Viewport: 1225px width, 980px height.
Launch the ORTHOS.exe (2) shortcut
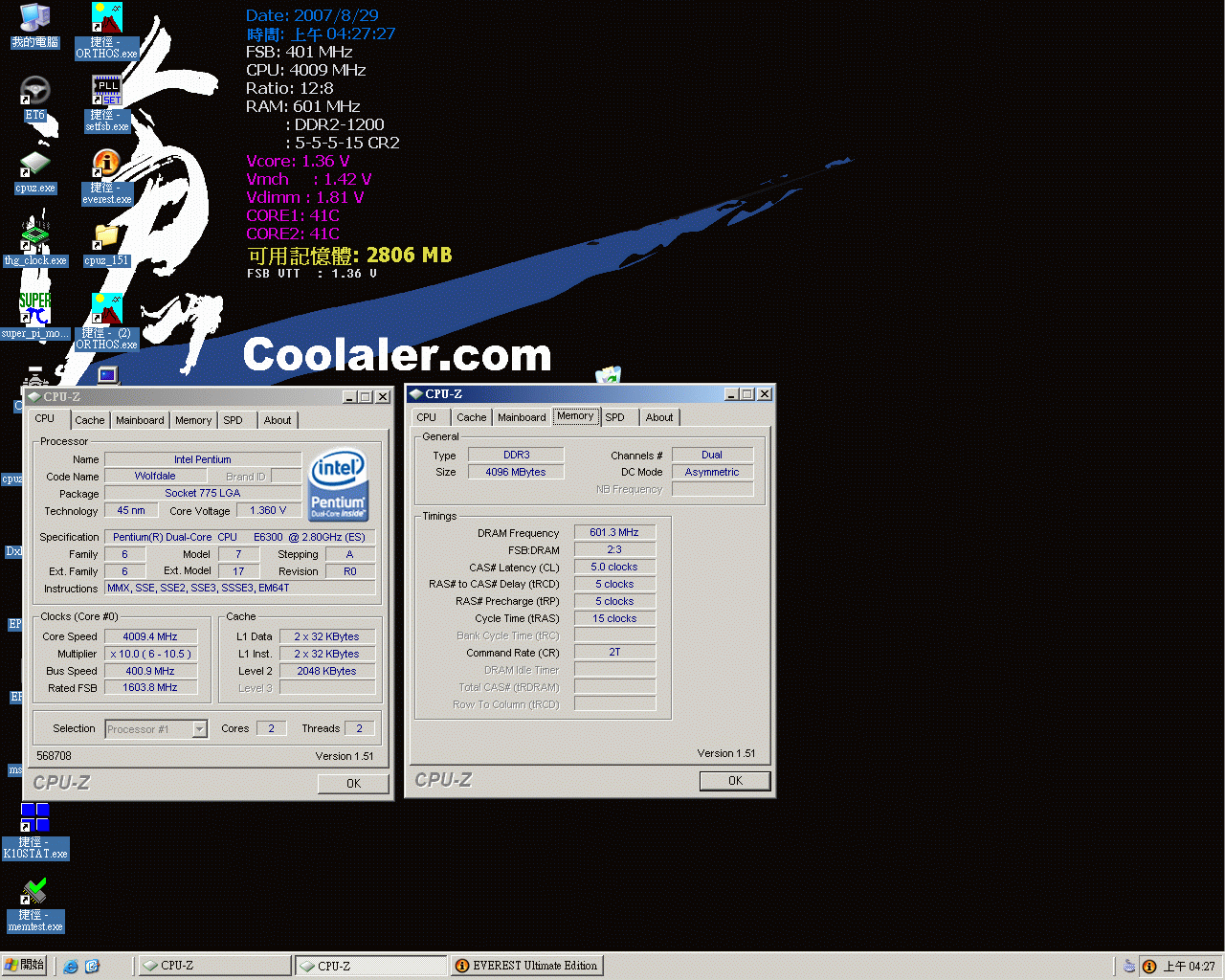[x=107, y=322]
